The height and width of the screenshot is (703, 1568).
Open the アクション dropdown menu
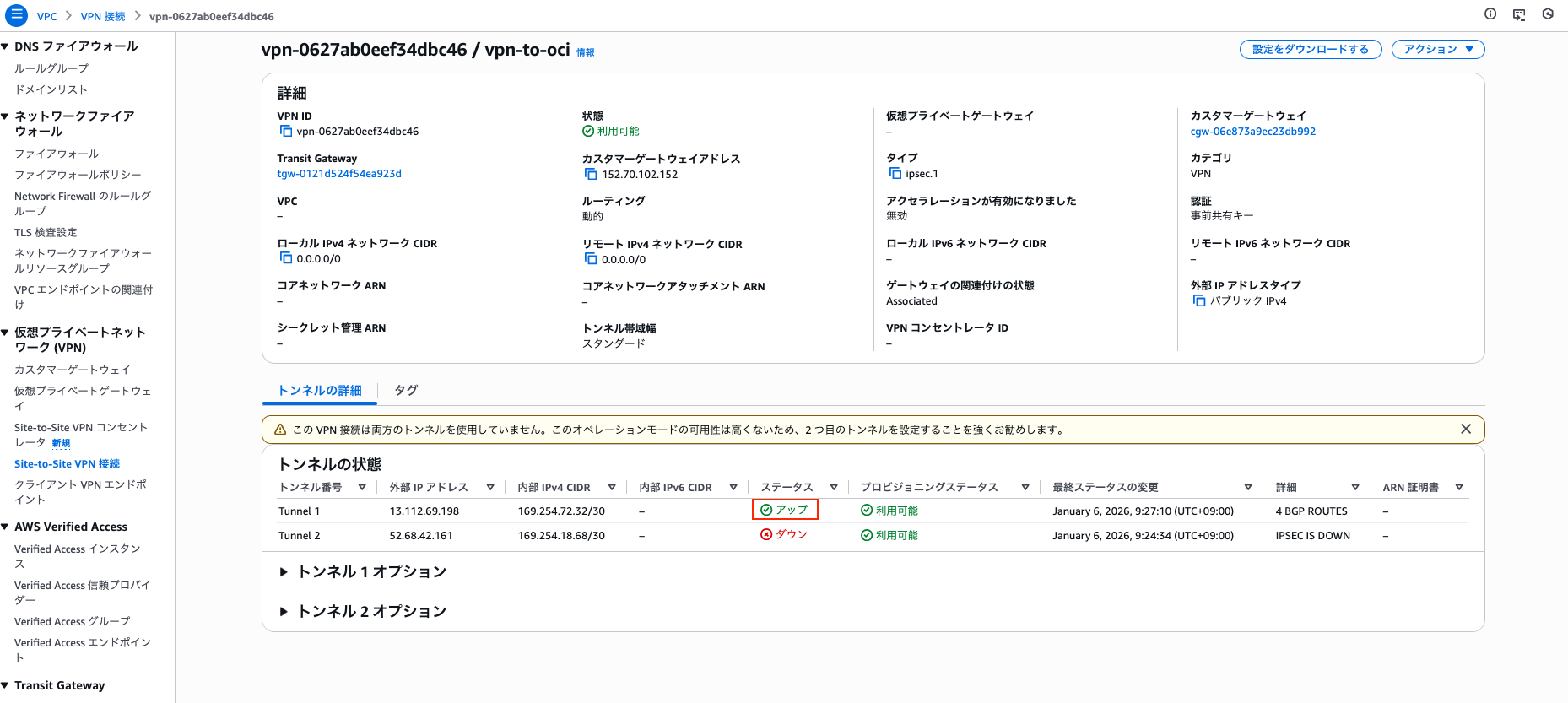pos(1438,49)
